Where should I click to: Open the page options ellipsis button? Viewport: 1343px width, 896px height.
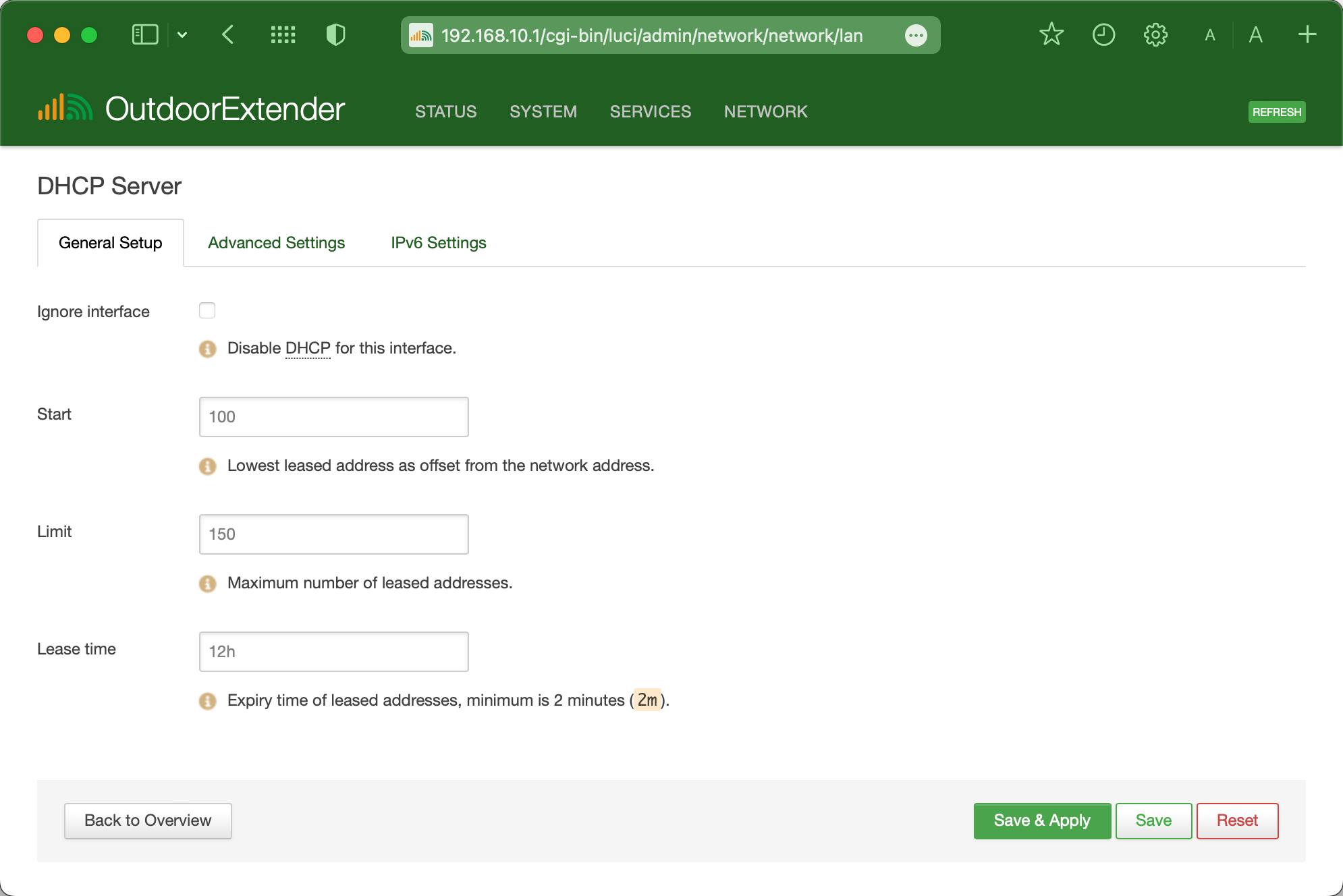916,35
